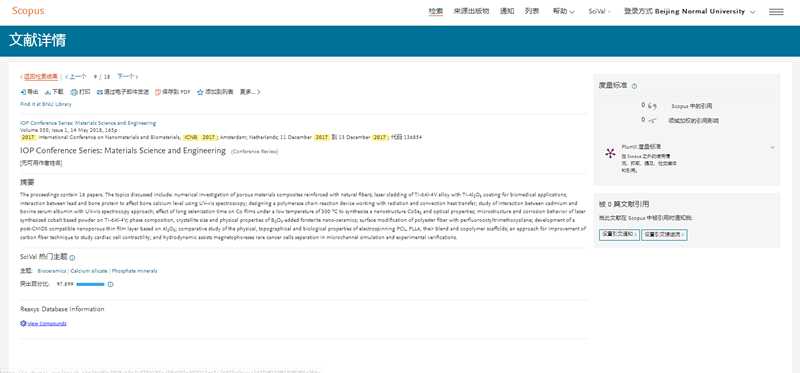Open the 列表 menu item
The width and height of the screenshot is (800, 373).
tap(532, 12)
